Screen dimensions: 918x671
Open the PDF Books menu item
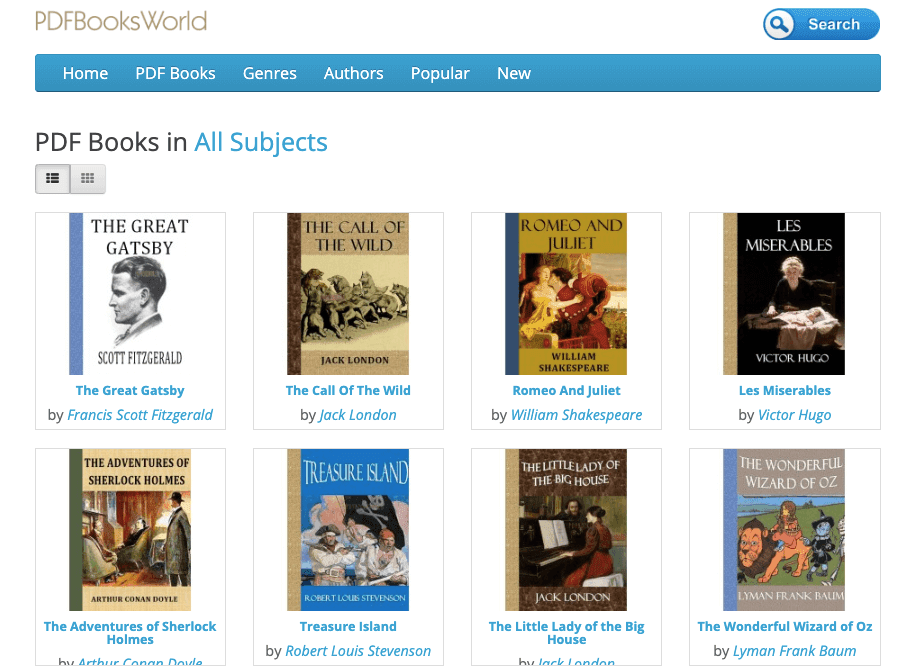point(175,73)
